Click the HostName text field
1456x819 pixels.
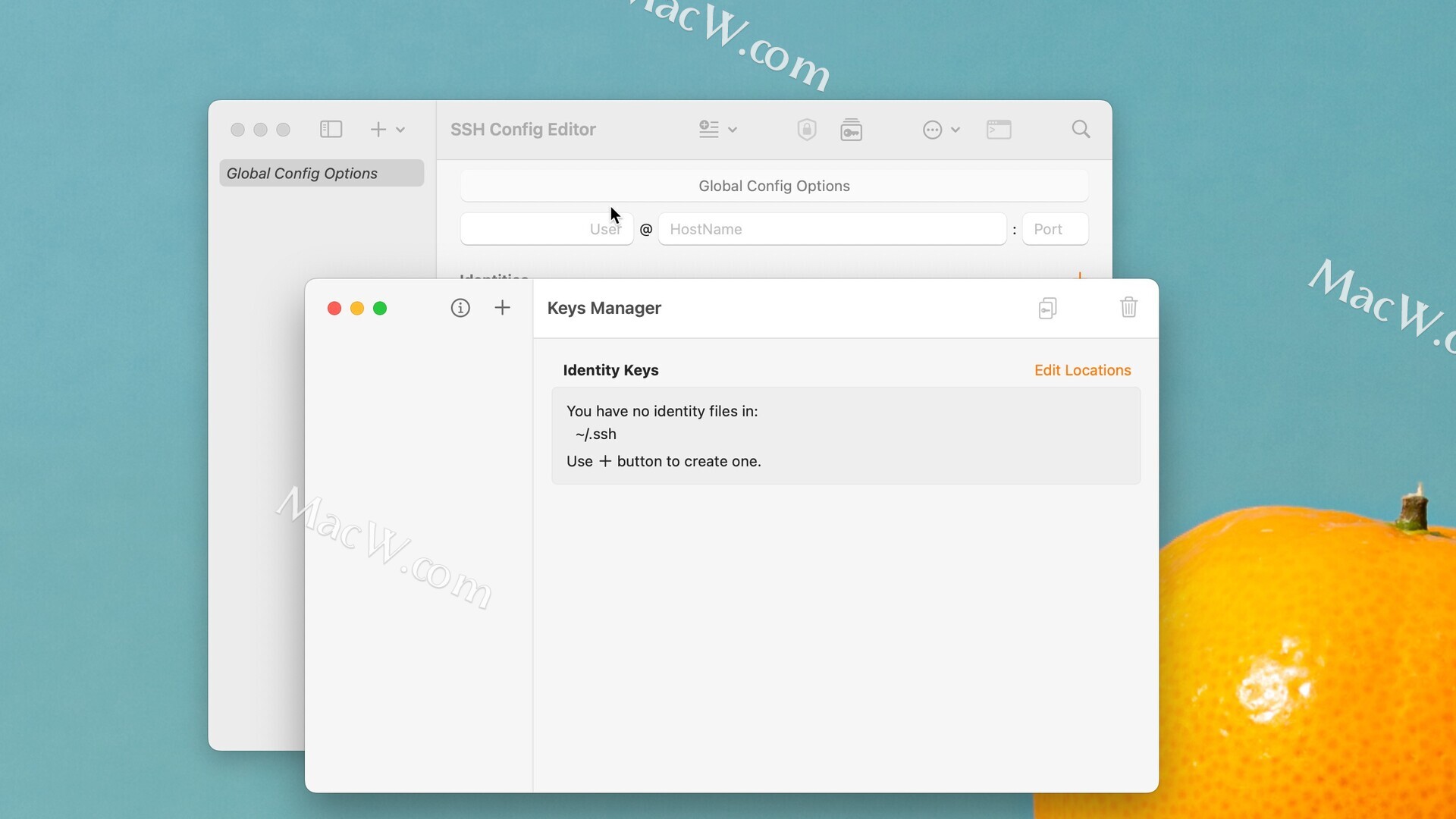click(x=832, y=229)
